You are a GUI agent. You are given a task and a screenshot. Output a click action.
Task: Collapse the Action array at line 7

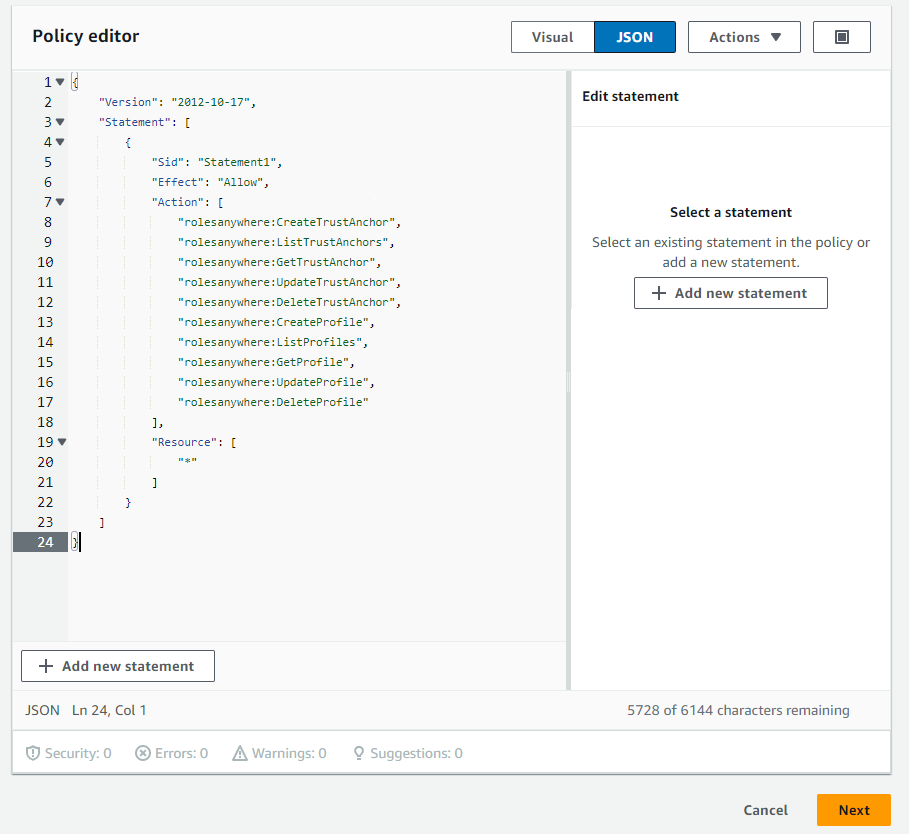coord(60,201)
